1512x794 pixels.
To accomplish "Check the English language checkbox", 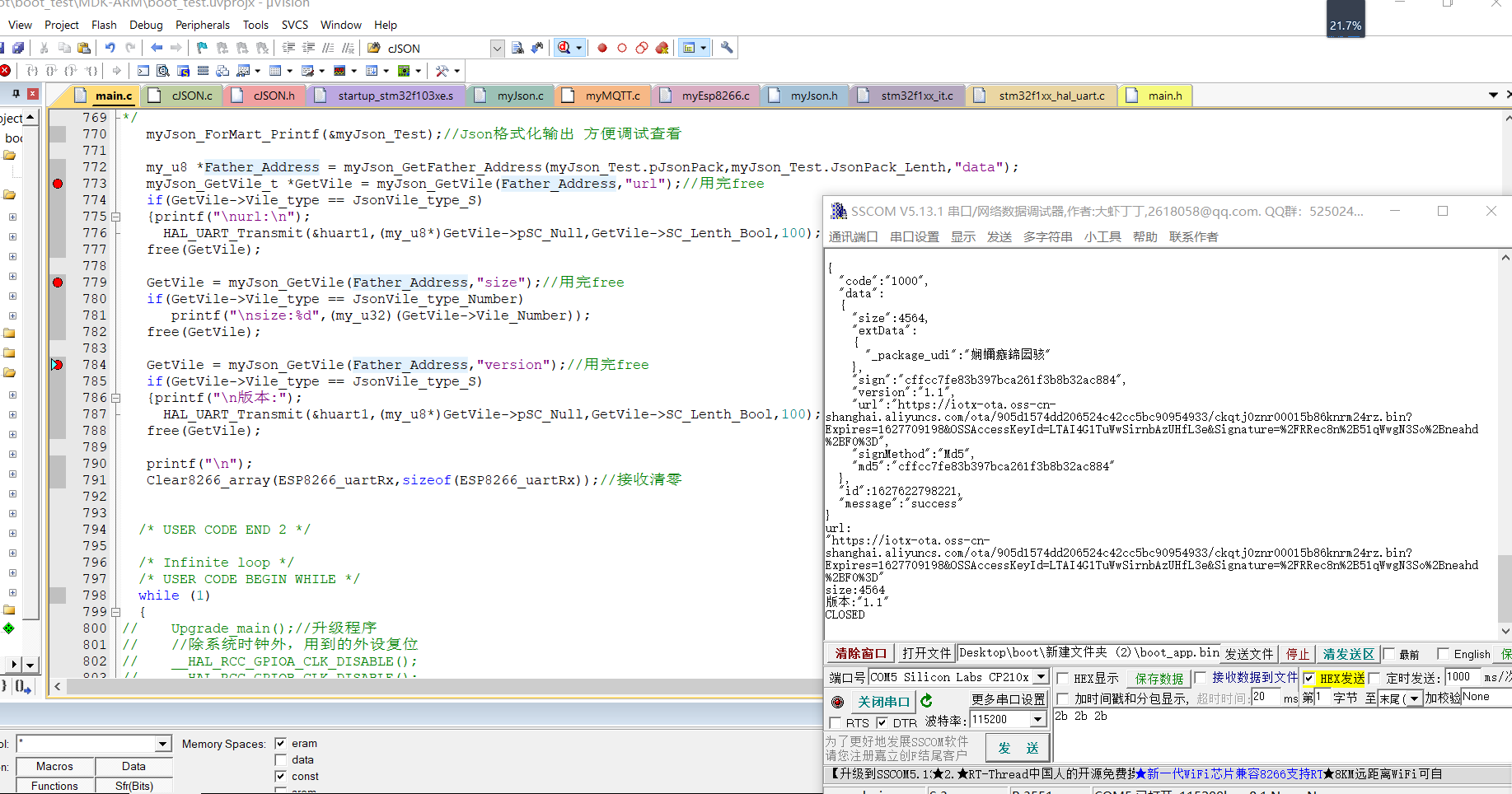I will [x=1443, y=654].
